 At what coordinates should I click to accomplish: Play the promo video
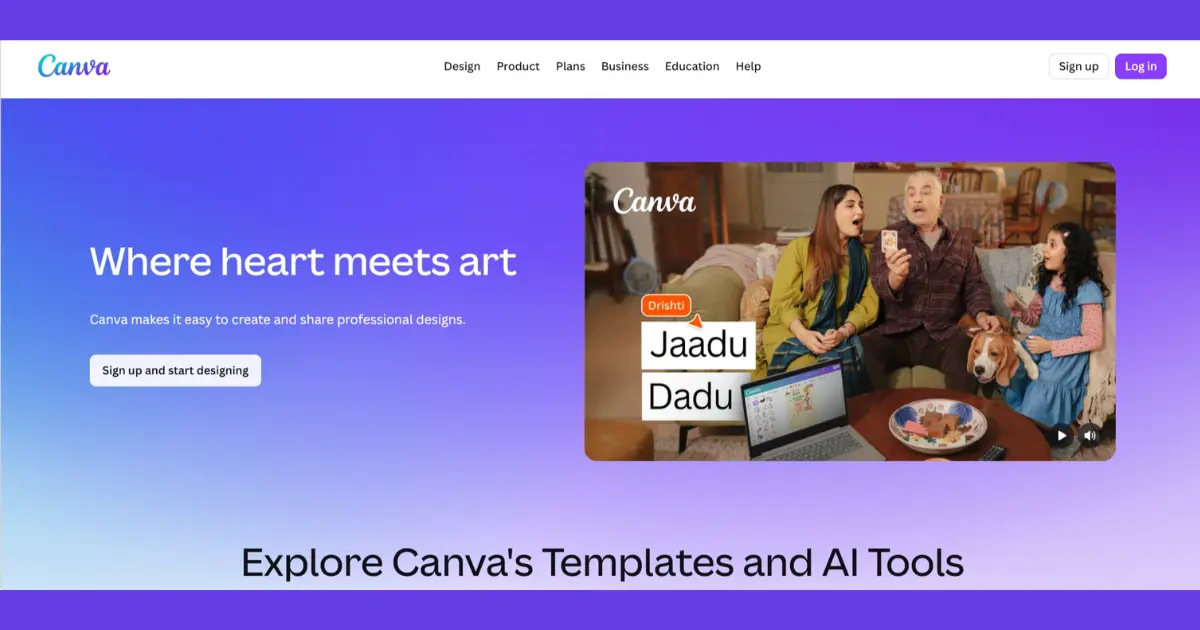click(x=1061, y=435)
